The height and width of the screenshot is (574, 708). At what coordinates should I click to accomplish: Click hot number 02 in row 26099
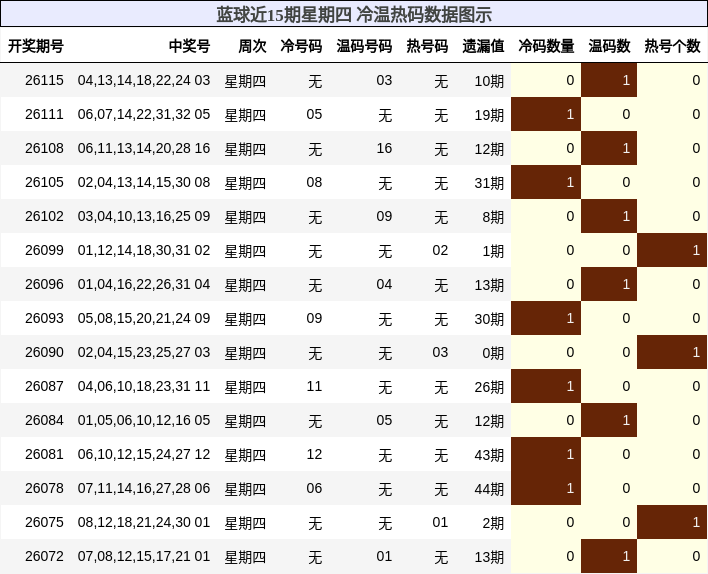[440, 250]
